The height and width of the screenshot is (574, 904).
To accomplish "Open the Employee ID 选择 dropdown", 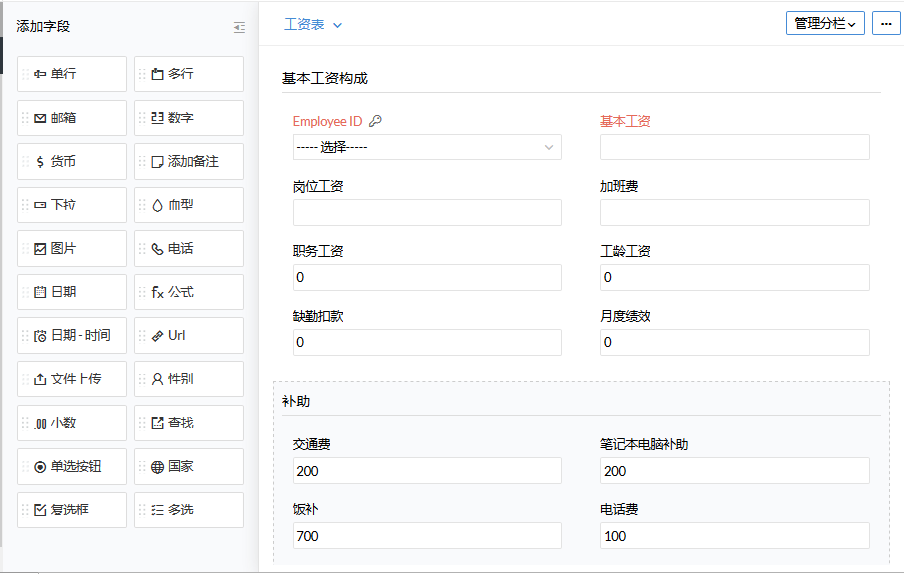I will (427, 148).
